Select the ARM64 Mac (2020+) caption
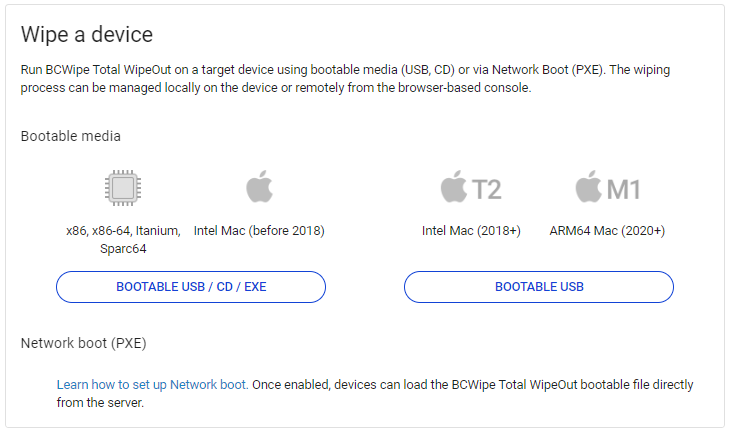The width and height of the screenshot is (748, 446). (x=607, y=231)
